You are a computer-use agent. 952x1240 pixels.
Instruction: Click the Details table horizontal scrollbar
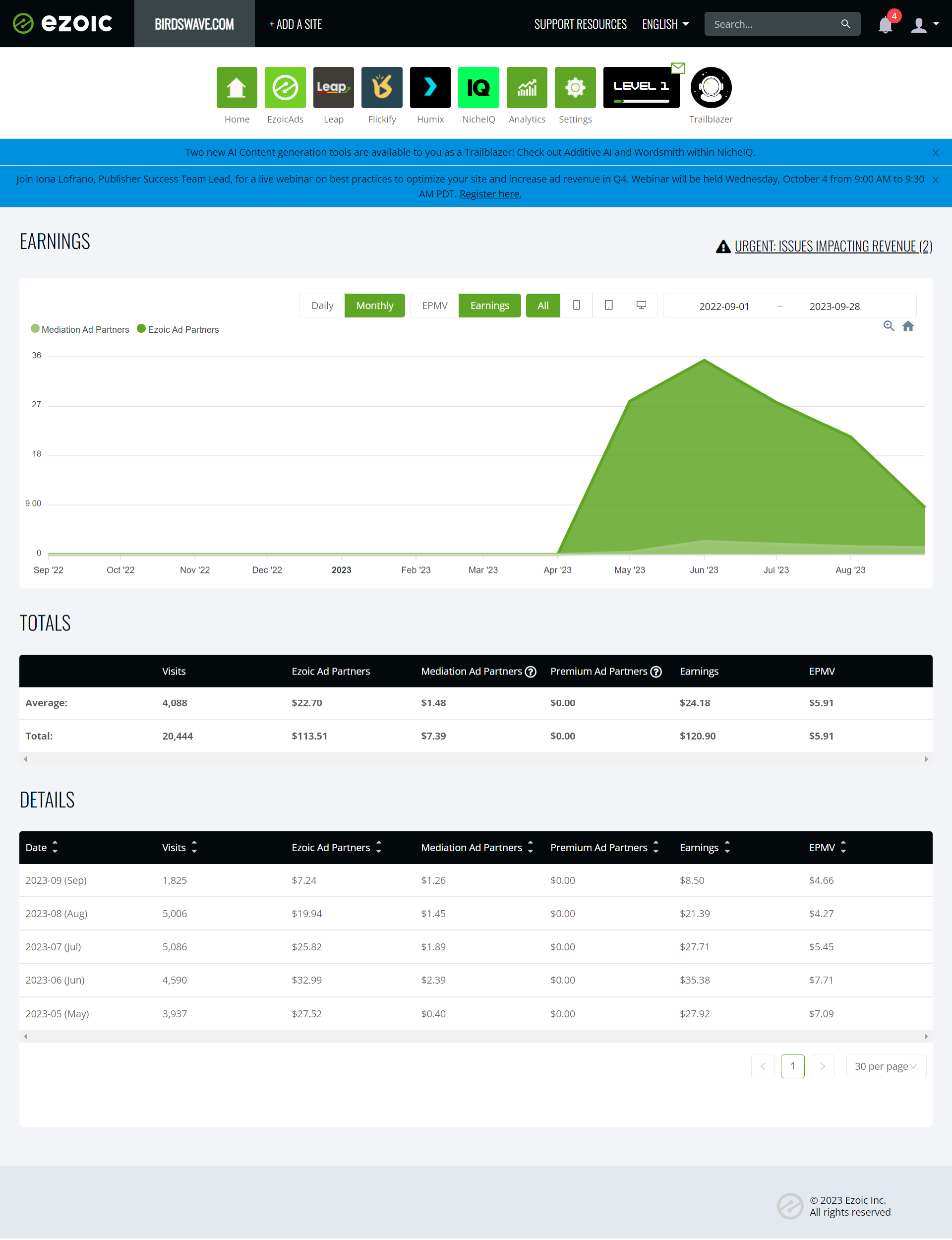point(476,1037)
